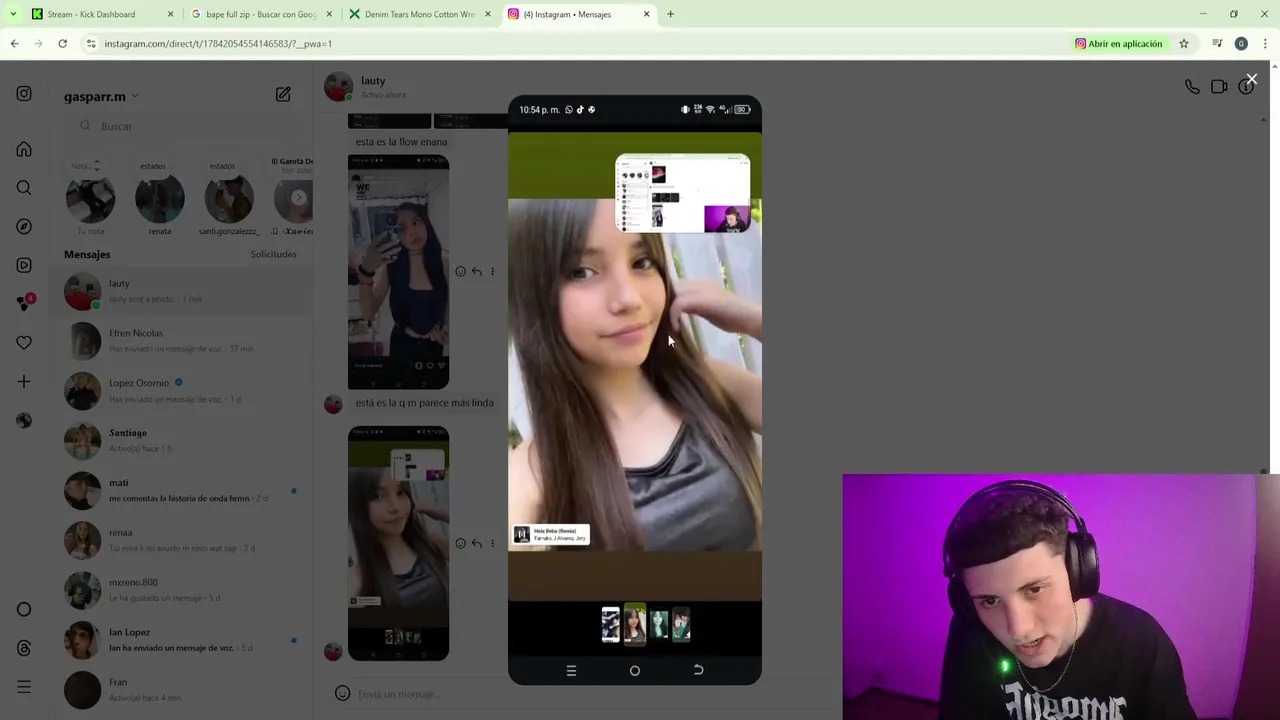Open site information icon in address bar
1280x720 pixels.
[91, 43]
